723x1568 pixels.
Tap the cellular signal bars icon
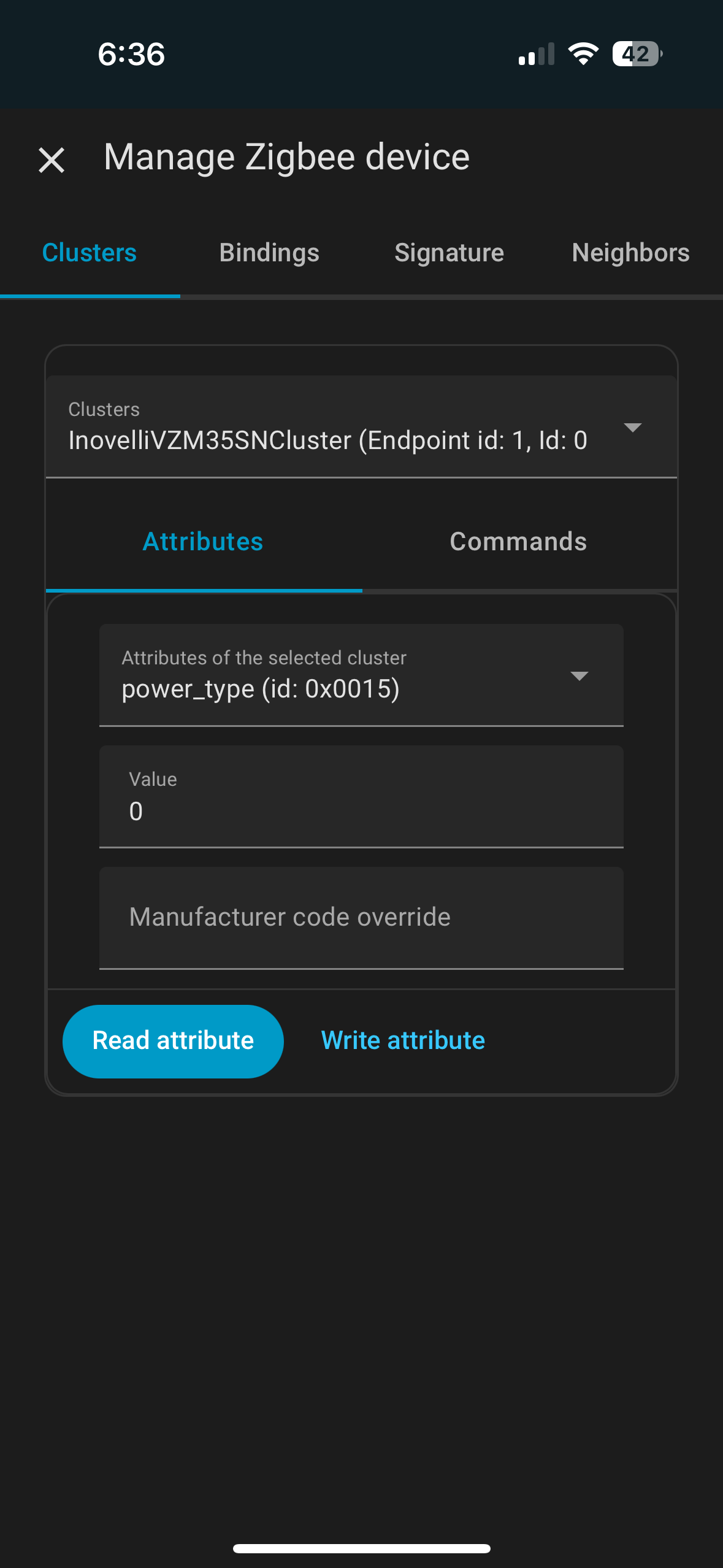click(537, 54)
